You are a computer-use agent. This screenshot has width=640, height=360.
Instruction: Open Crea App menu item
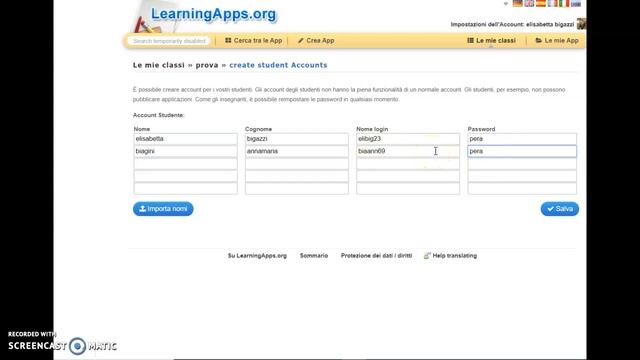pos(316,40)
